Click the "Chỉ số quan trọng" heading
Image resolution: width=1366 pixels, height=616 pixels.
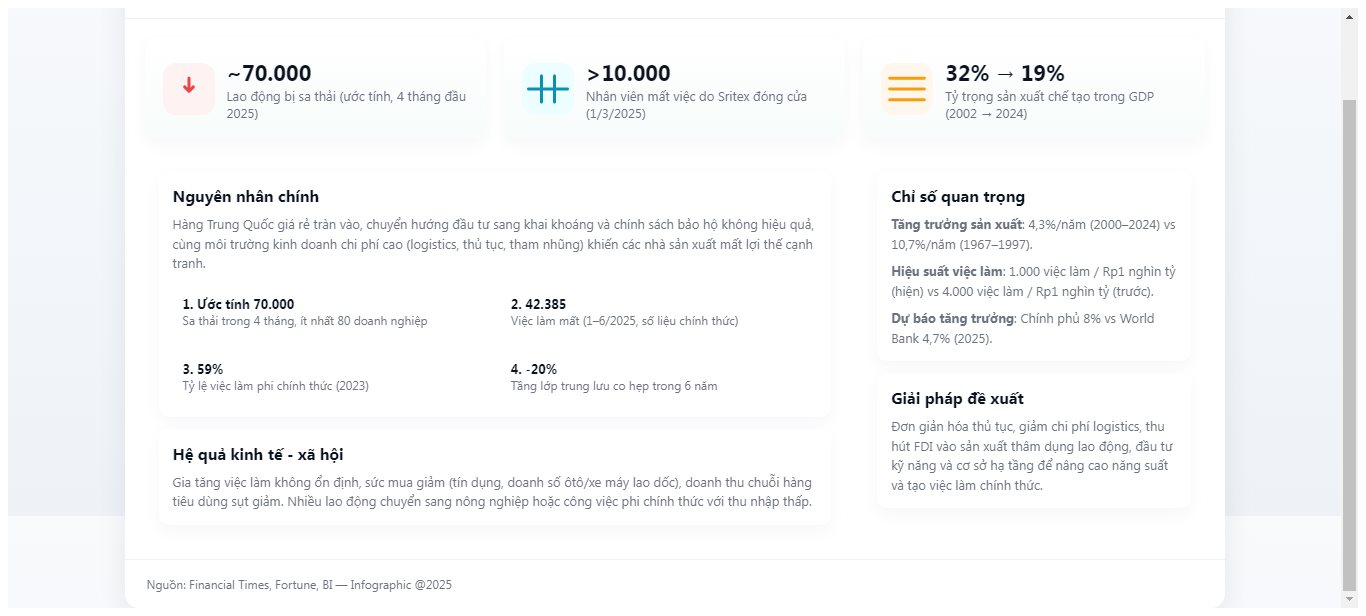tap(957, 197)
